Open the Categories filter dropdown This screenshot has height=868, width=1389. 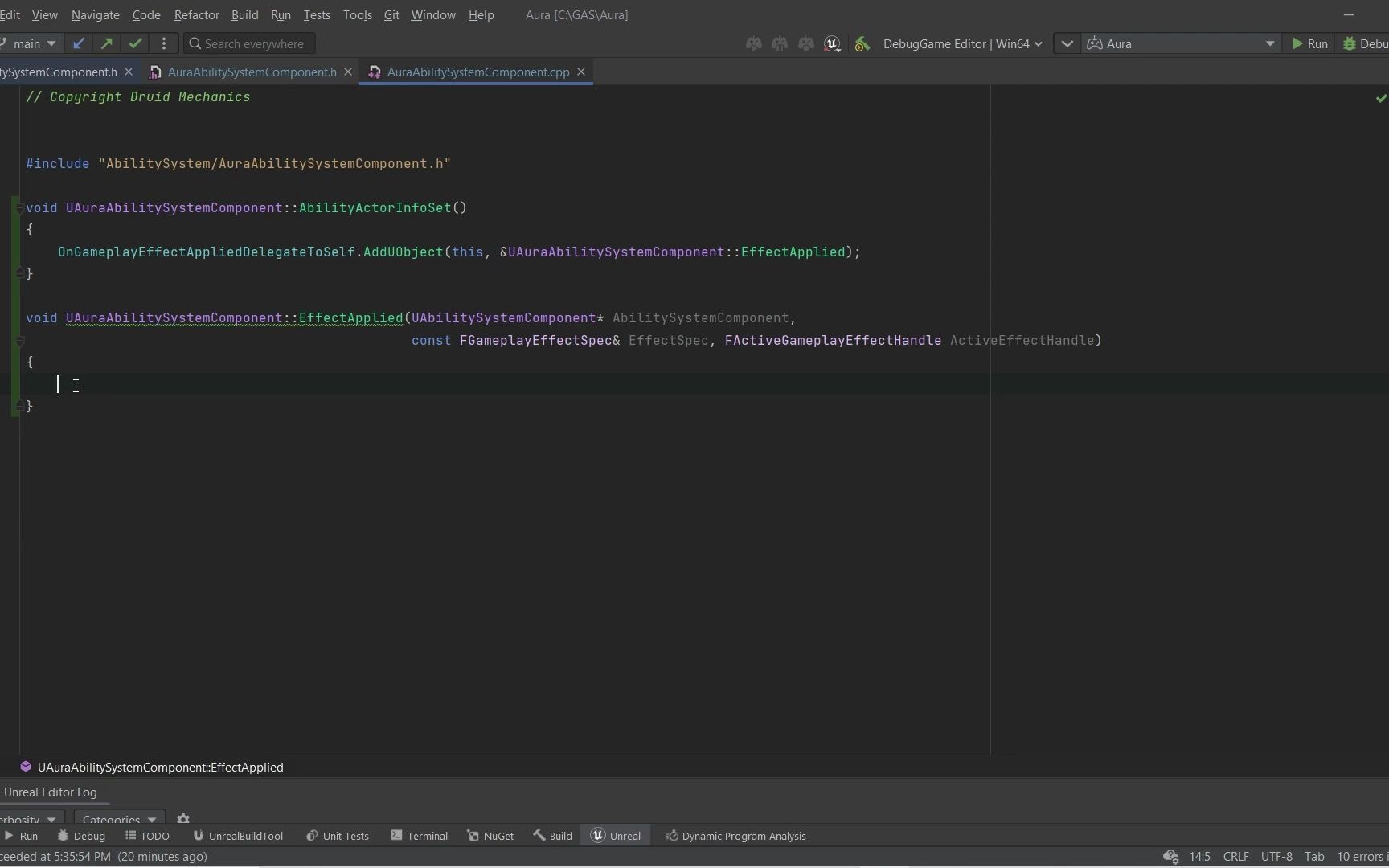click(x=119, y=819)
